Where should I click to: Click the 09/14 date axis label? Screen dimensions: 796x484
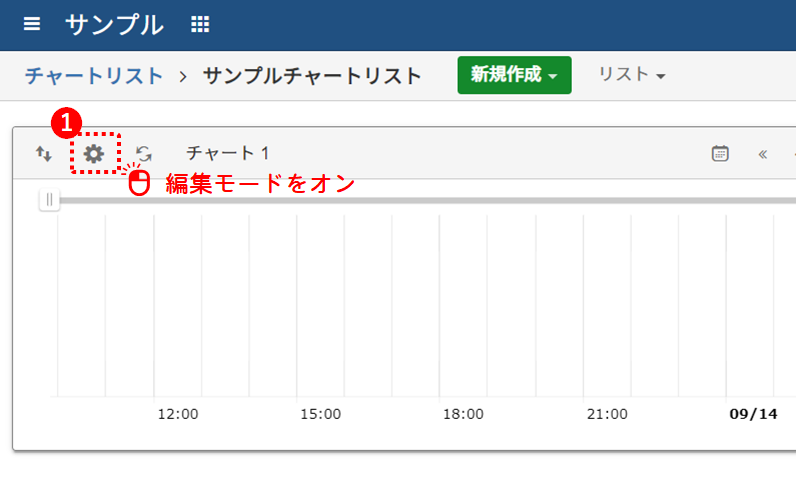(x=753, y=414)
